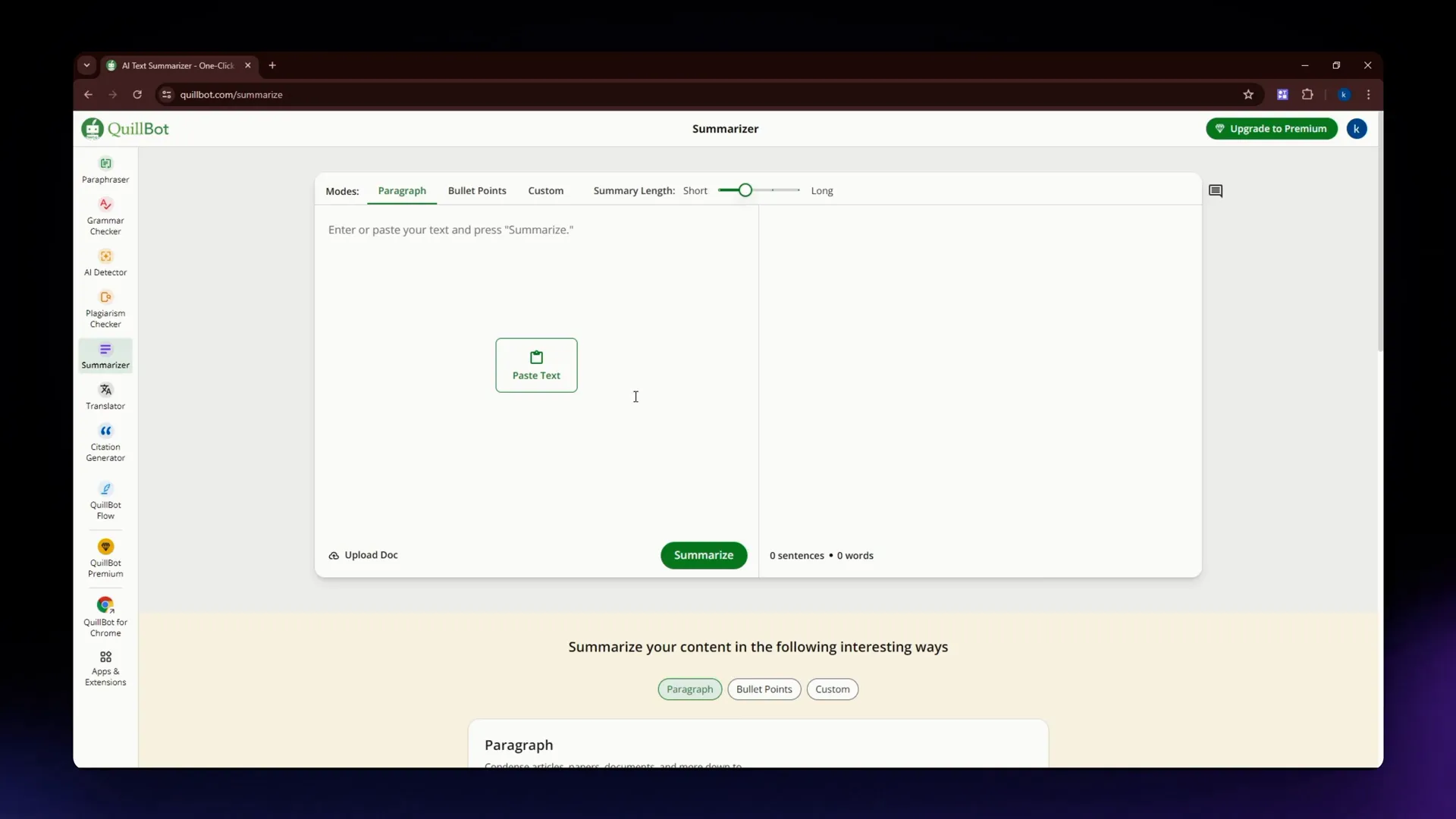The image size is (1456, 819).
Task: Open Chrome three-dot menu
Action: pos(1369,95)
